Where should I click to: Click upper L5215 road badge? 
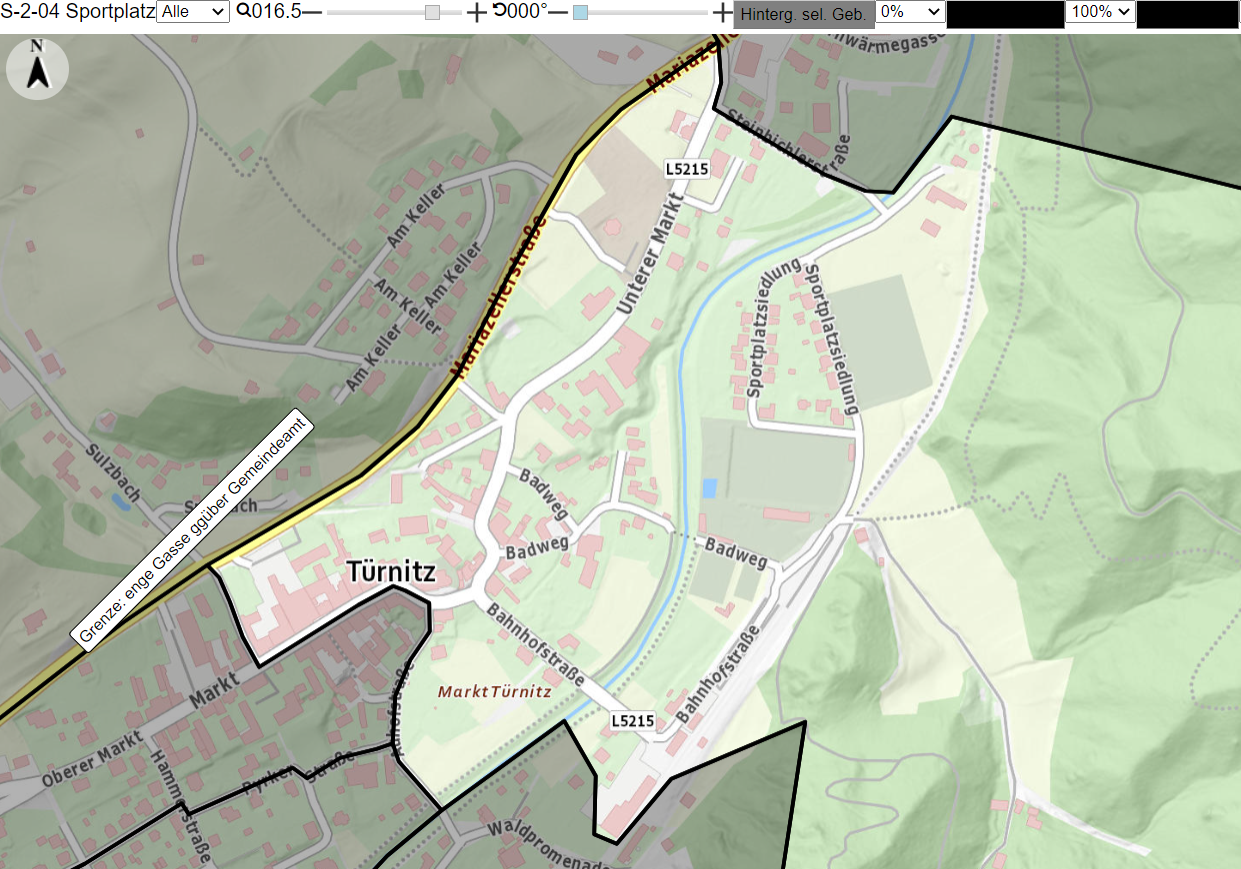click(x=687, y=169)
